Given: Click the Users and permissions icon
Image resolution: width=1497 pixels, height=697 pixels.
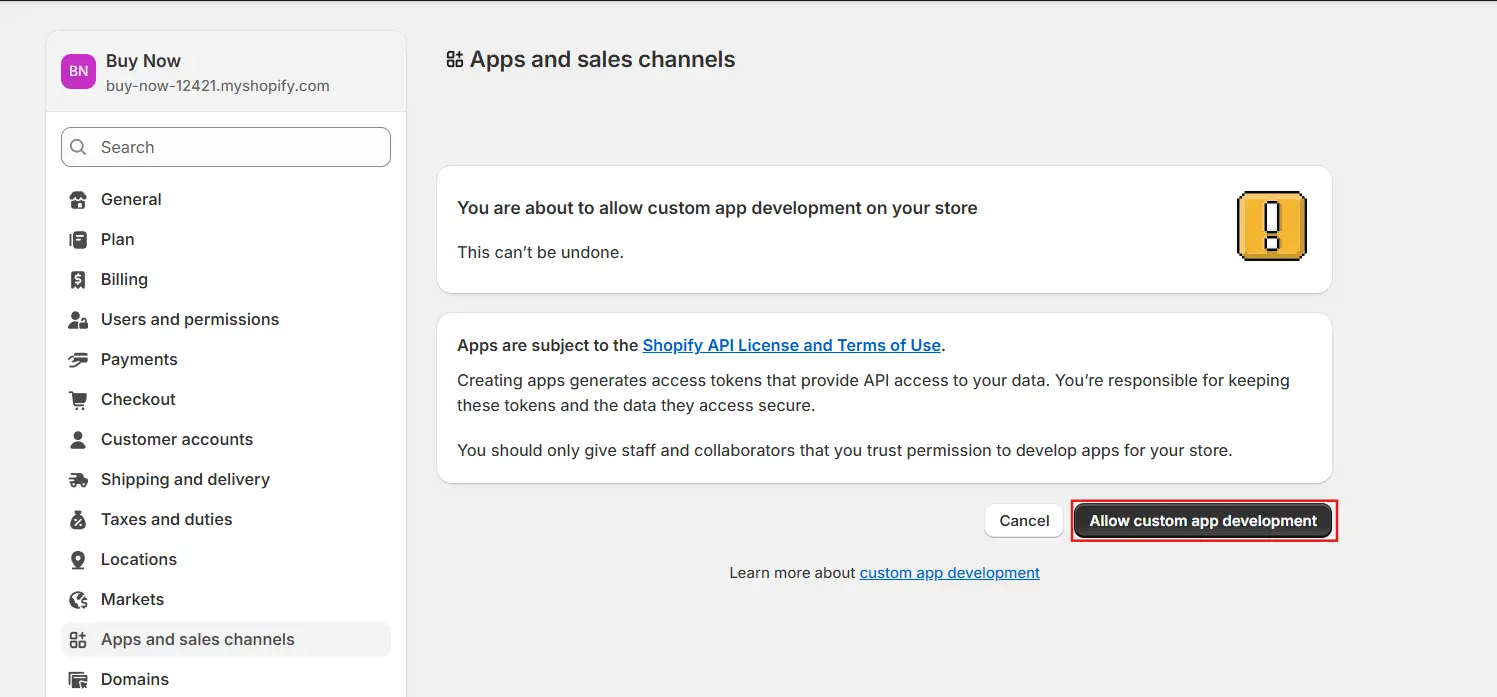Looking at the screenshot, I should (78, 320).
